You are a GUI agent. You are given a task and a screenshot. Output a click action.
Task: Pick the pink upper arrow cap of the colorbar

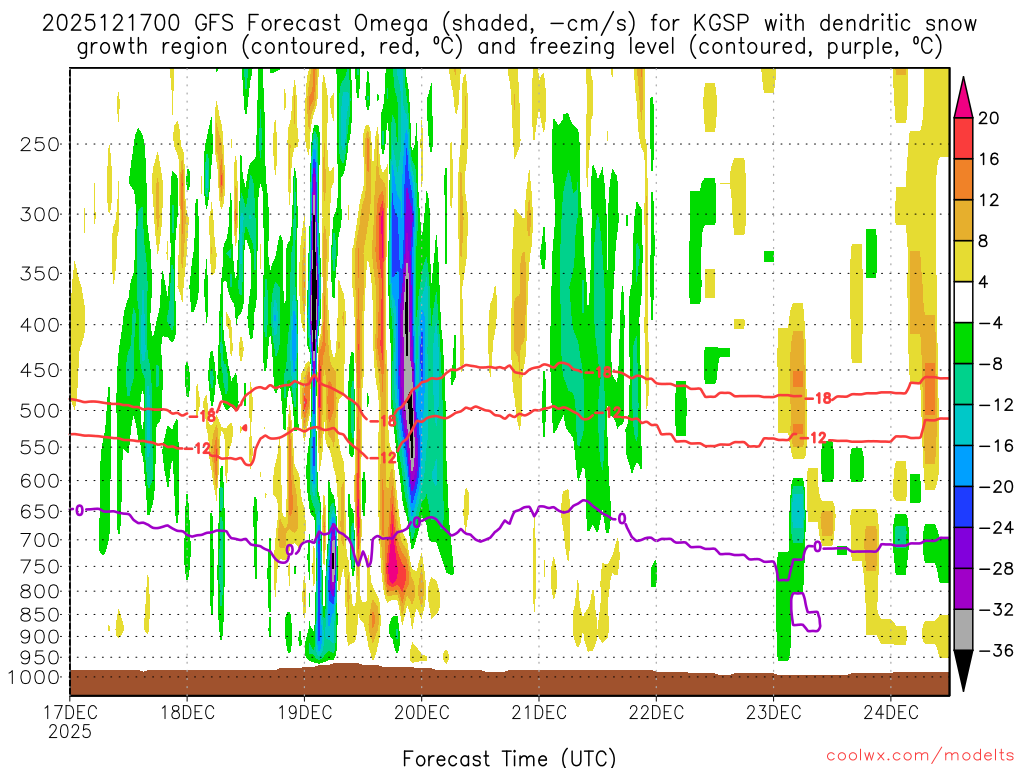tap(963, 101)
